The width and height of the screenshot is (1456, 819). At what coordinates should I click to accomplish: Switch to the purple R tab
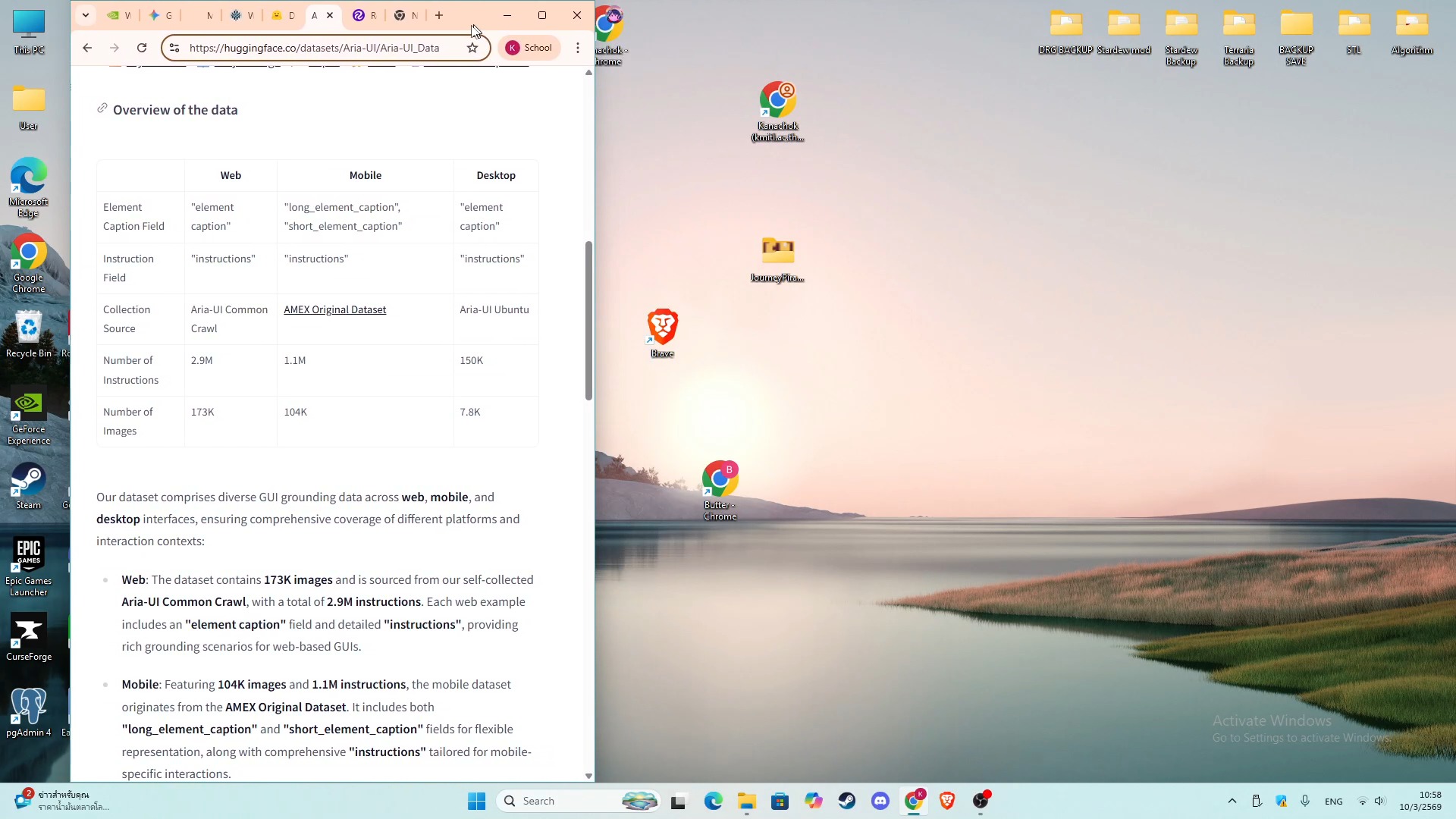pos(365,15)
